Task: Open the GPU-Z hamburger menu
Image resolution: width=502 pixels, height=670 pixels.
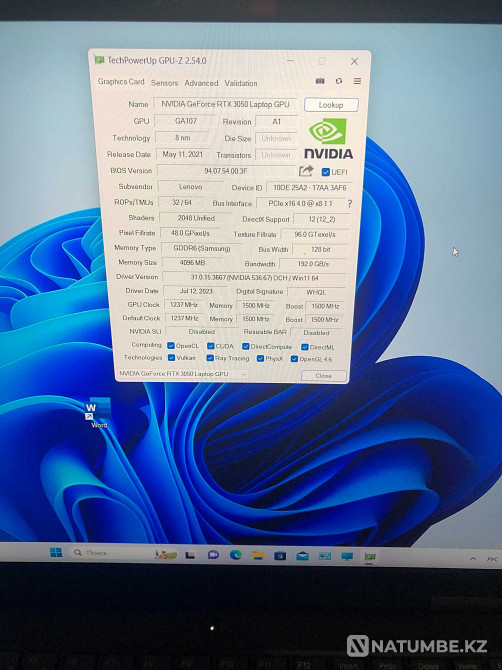Action: pos(357,81)
